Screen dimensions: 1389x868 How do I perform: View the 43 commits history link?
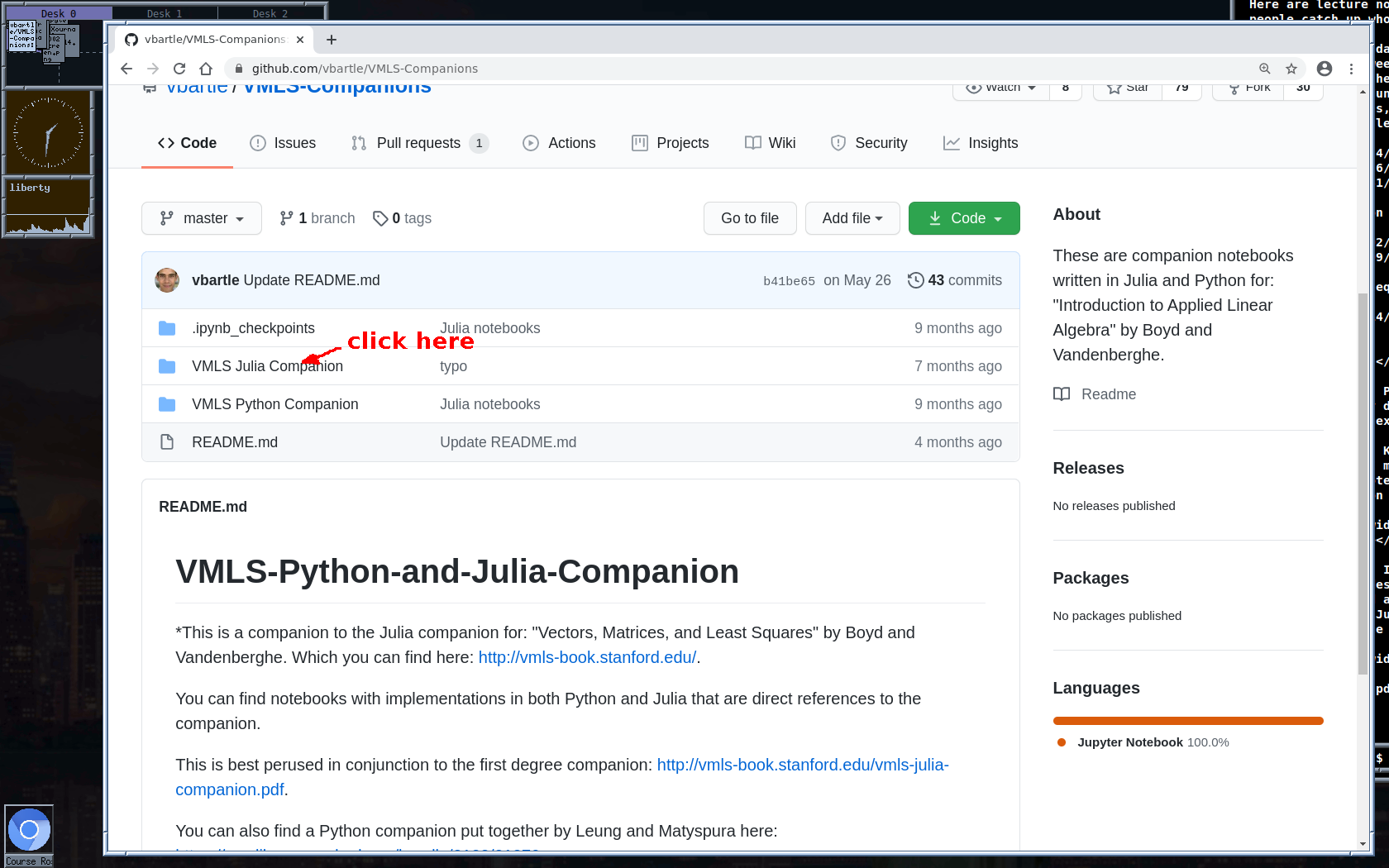pyautogui.click(x=954, y=280)
